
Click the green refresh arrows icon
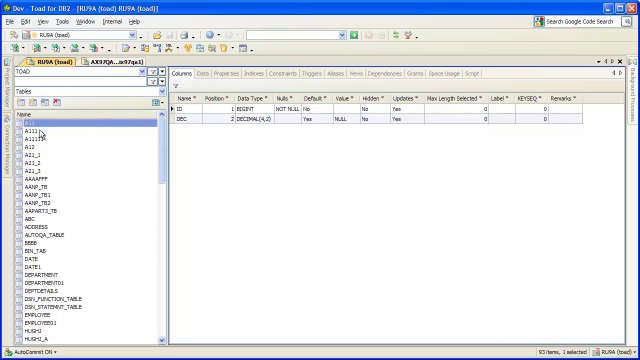[396, 35]
